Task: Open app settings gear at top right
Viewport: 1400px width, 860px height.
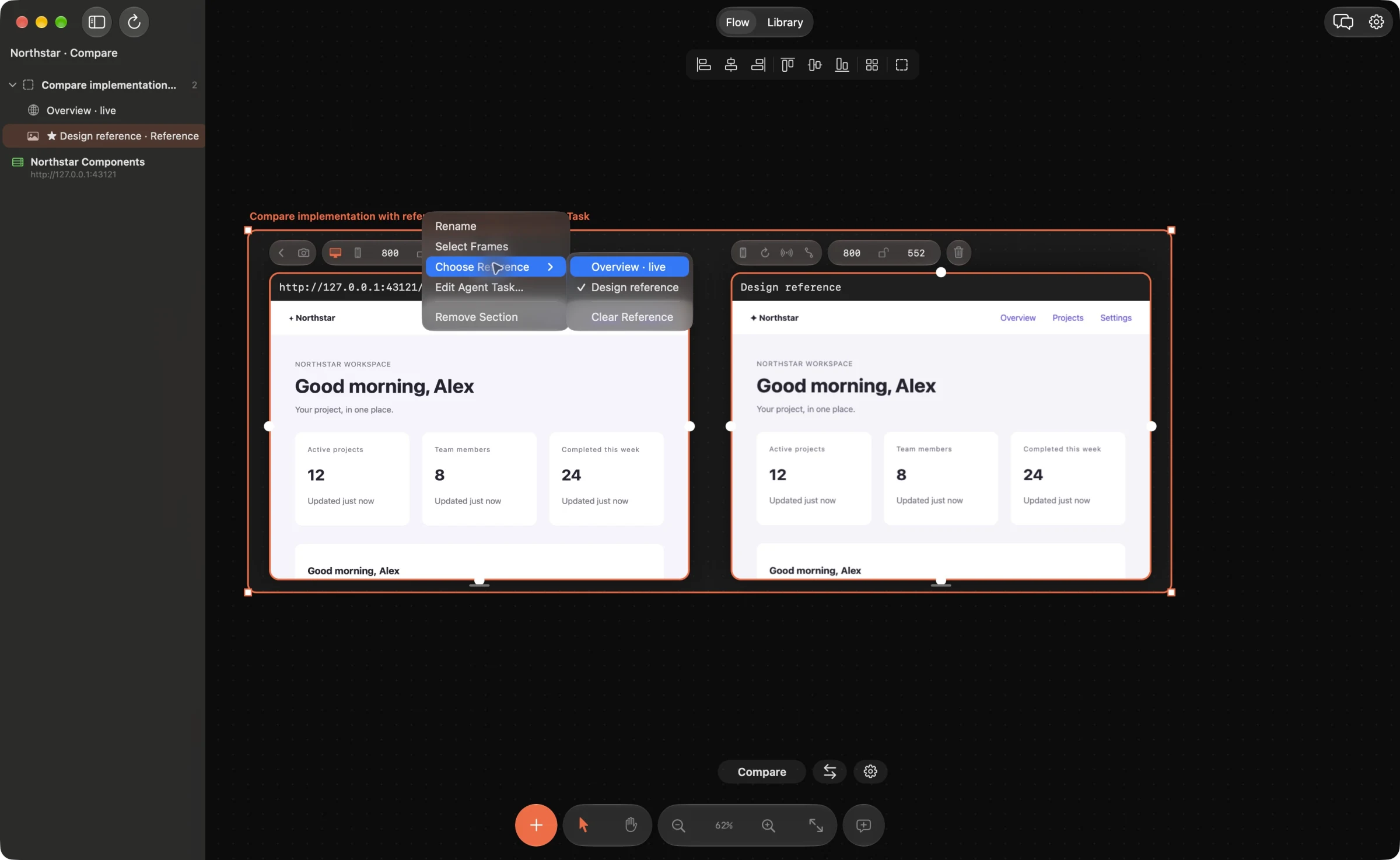Action: pyautogui.click(x=1376, y=22)
